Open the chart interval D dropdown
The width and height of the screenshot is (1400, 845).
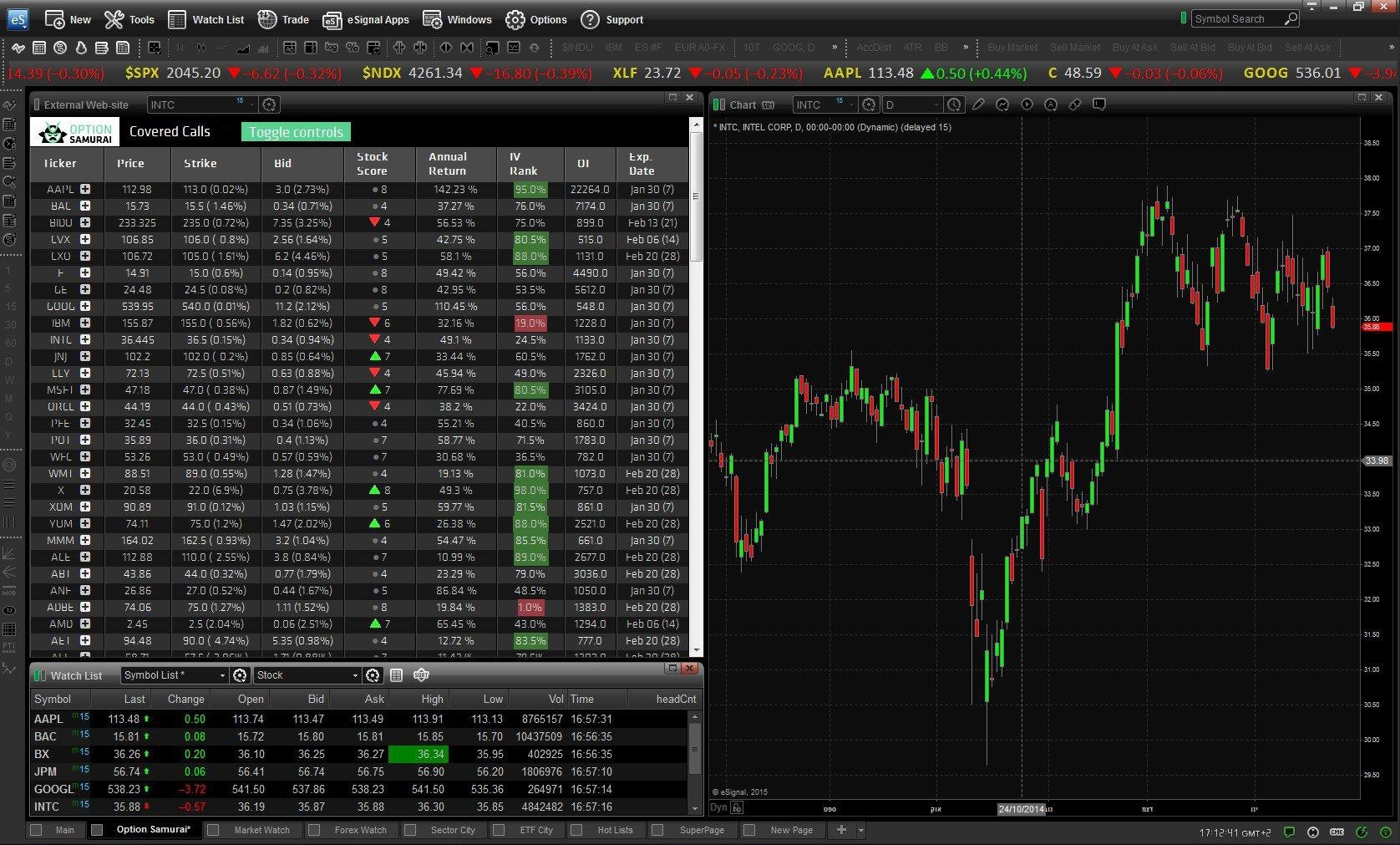tap(914, 104)
